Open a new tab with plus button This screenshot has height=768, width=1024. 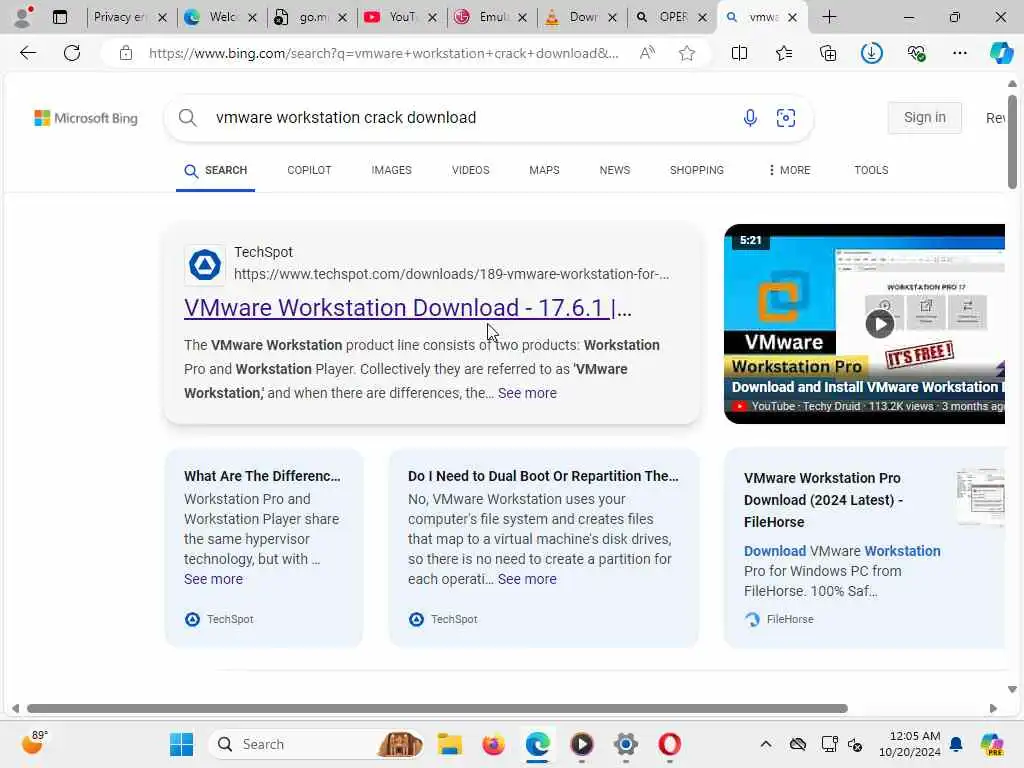pyautogui.click(x=829, y=17)
